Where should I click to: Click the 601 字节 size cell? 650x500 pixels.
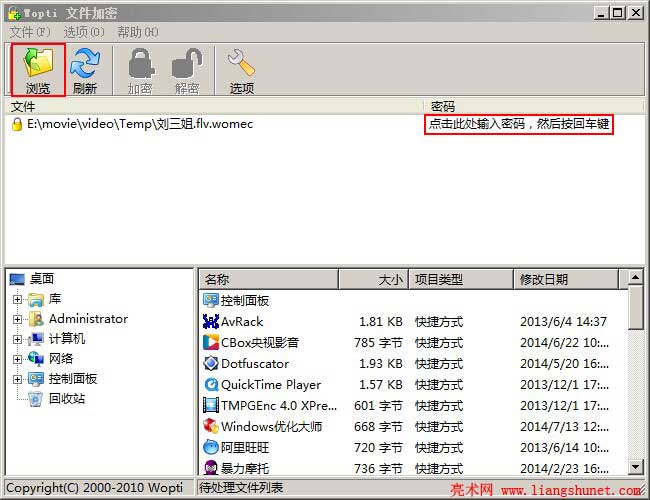coord(378,405)
